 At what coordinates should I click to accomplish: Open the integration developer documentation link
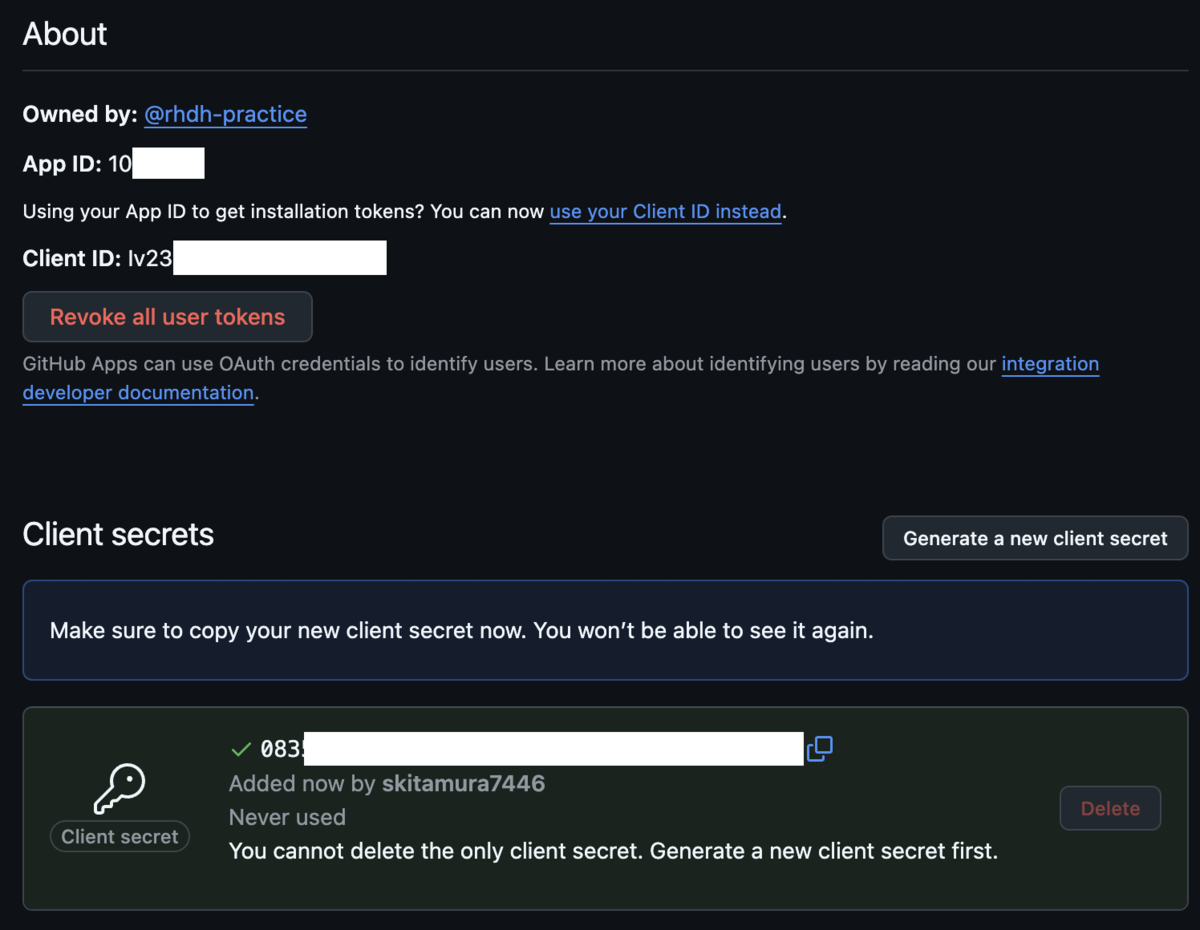[1049, 364]
